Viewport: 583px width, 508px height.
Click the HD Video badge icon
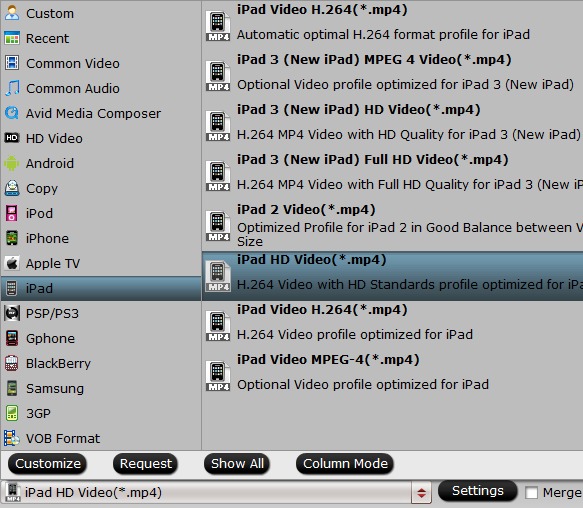click(x=12, y=138)
